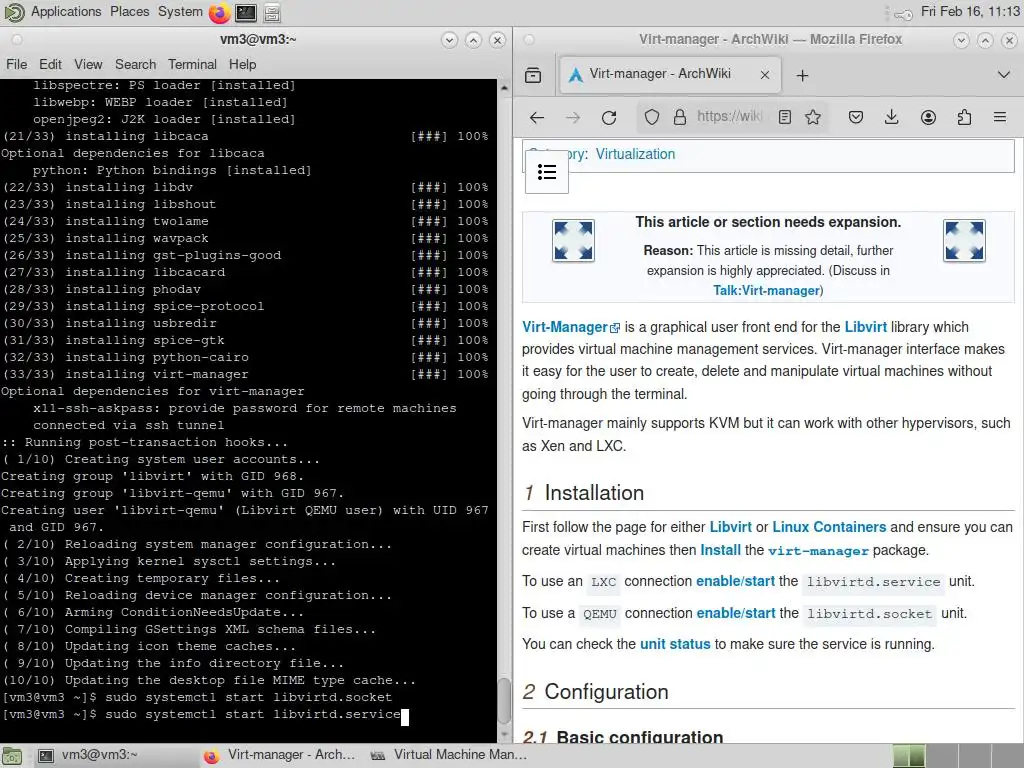Viewport: 1024px width, 768px height.
Task: Toggle reader view in Firefox
Action: point(785,117)
